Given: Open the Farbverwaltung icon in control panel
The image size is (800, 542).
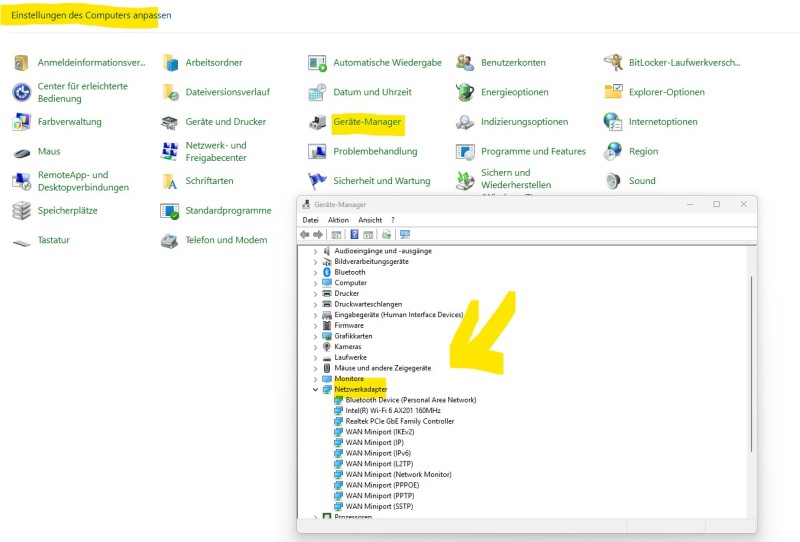Looking at the screenshot, I should 21,122.
